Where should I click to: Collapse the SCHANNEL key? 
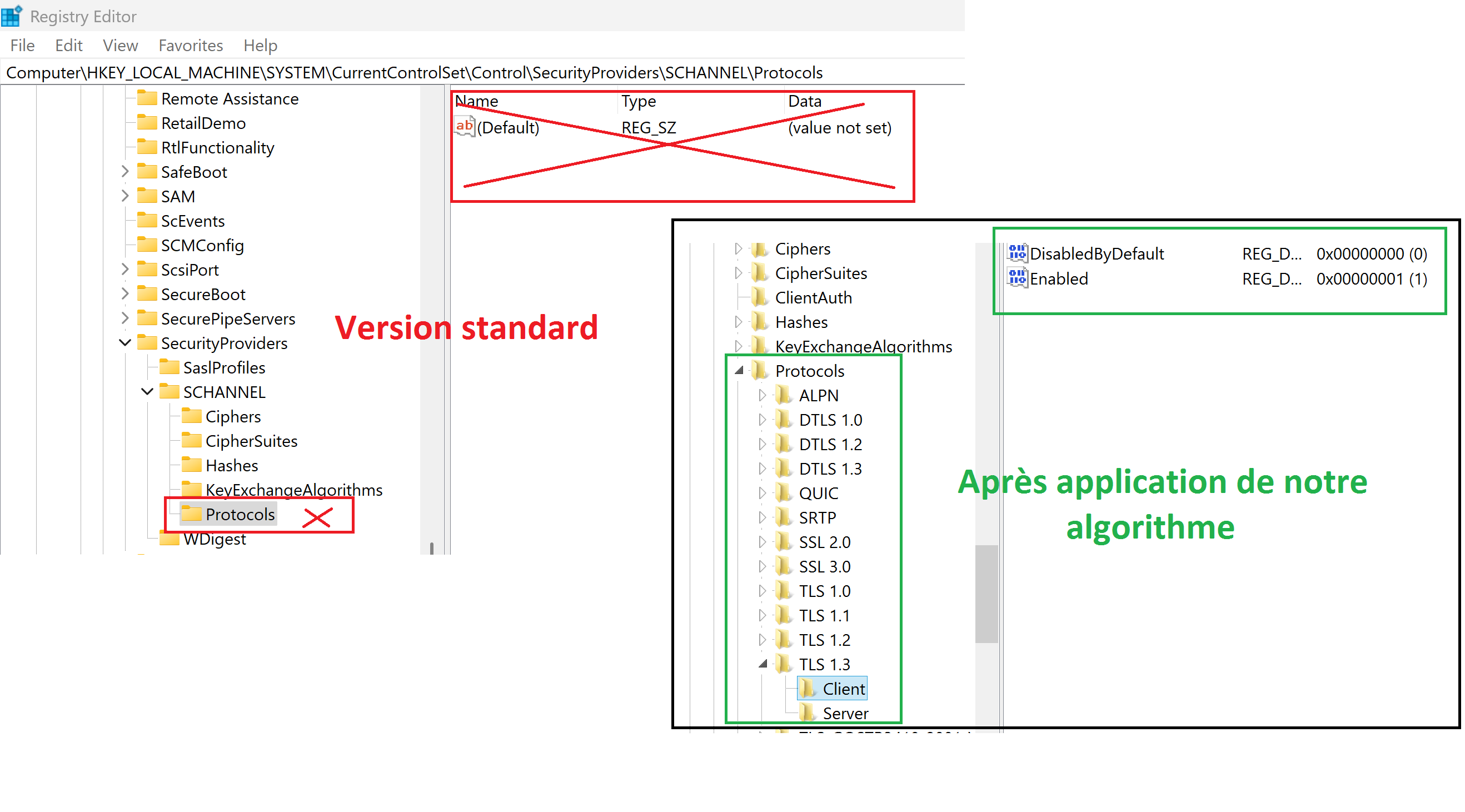[147, 392]
